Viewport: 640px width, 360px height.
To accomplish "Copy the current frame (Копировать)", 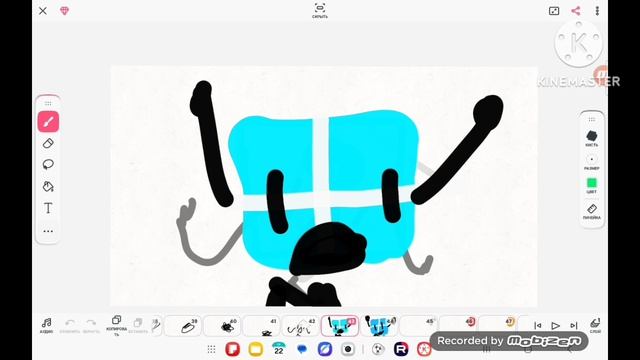I will (x=116, y=325).
